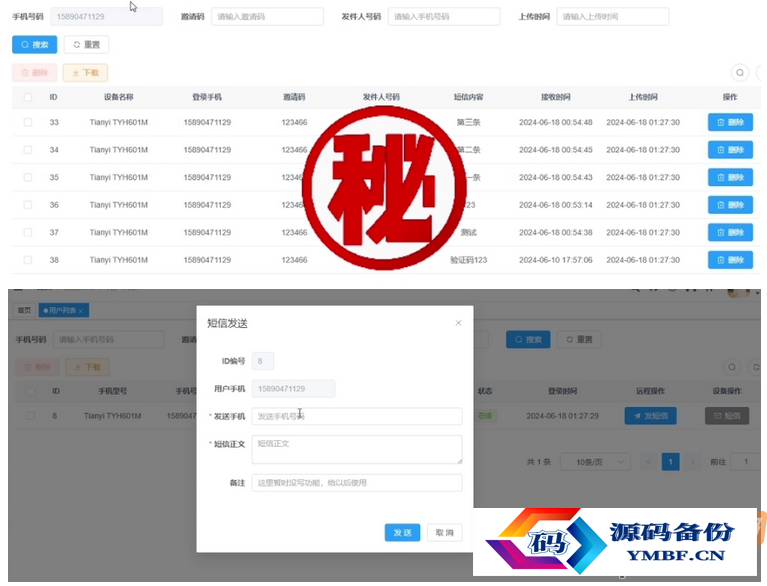
Task: Switch to the 首页 tab
Action: tap(24, 311)
